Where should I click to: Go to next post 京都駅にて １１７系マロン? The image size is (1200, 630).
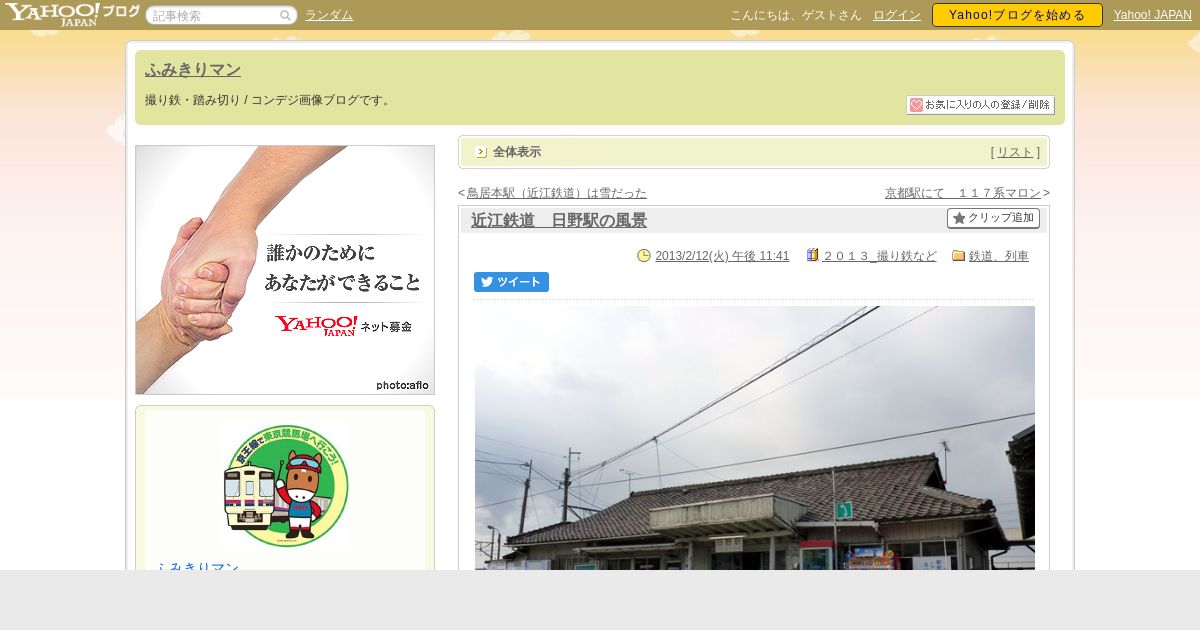tap(963, 193)
